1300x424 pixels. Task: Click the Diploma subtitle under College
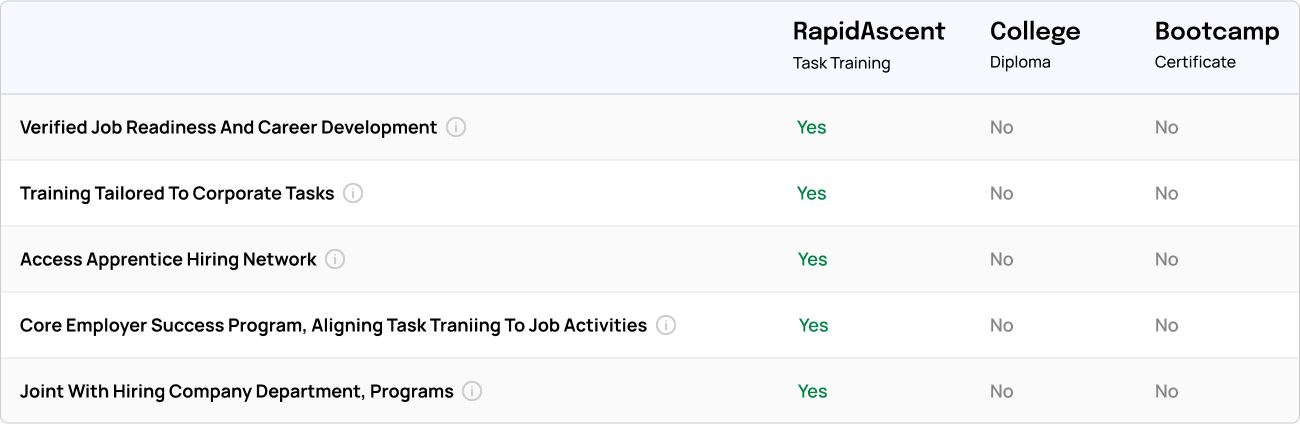[1020, 62]
